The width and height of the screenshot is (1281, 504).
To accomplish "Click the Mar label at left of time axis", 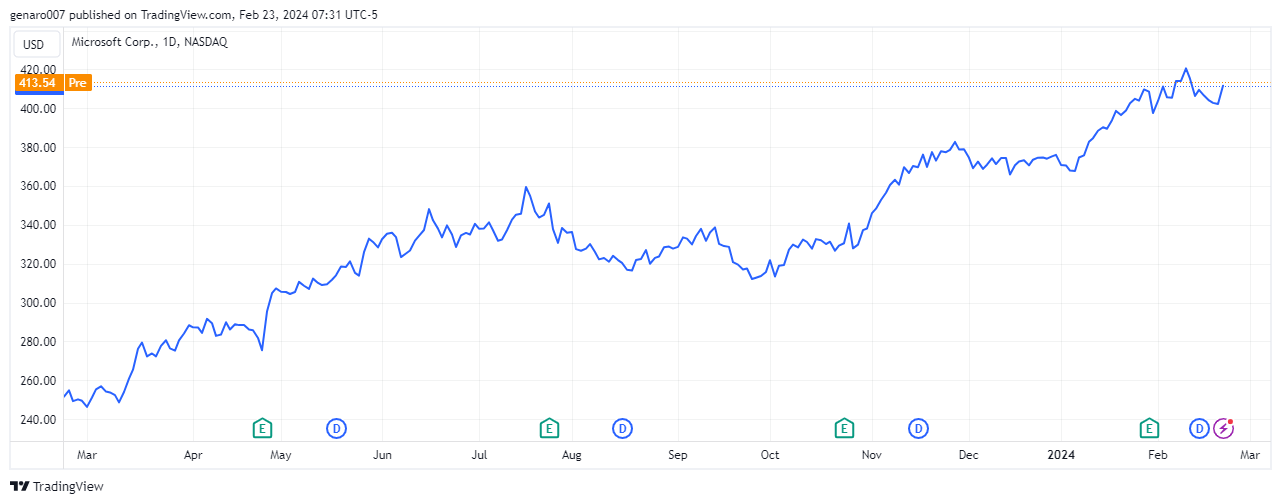I will (86, 456).
